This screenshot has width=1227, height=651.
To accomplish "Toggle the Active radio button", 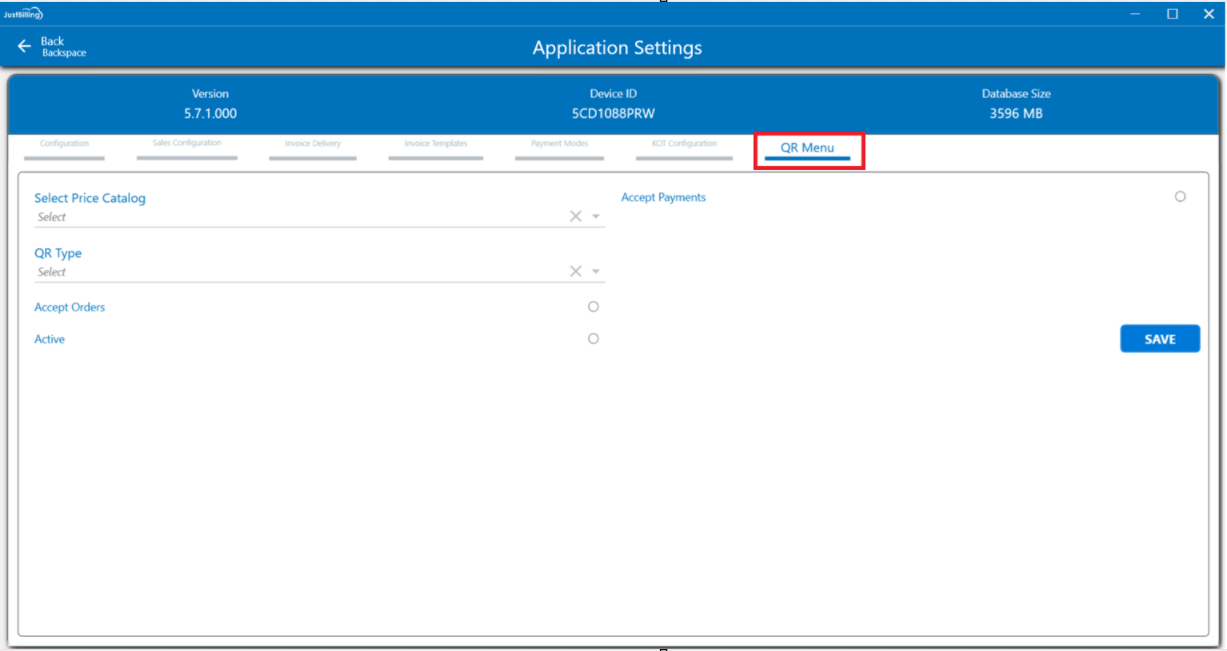I will 593,339.
